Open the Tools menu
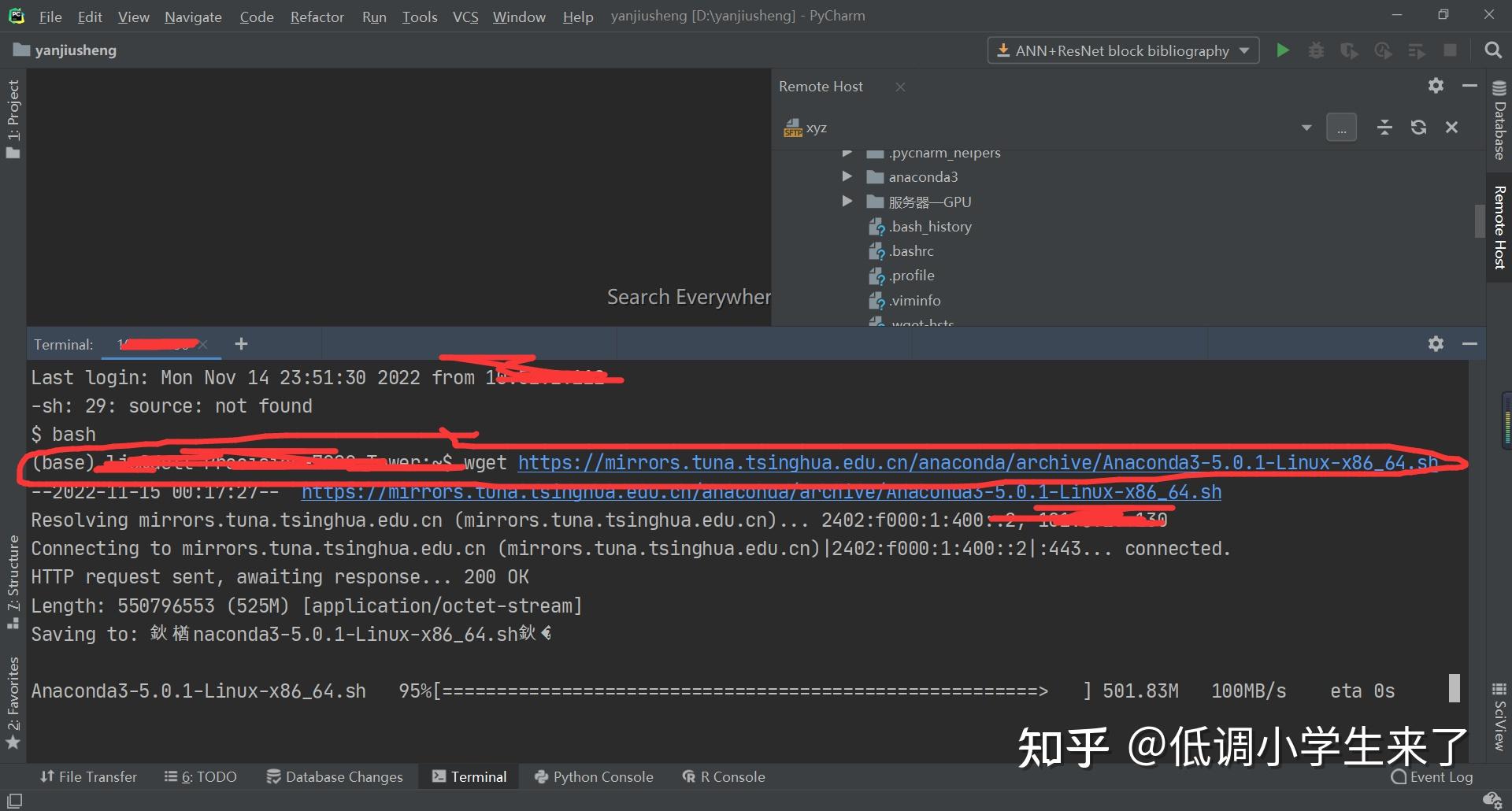 420,17
